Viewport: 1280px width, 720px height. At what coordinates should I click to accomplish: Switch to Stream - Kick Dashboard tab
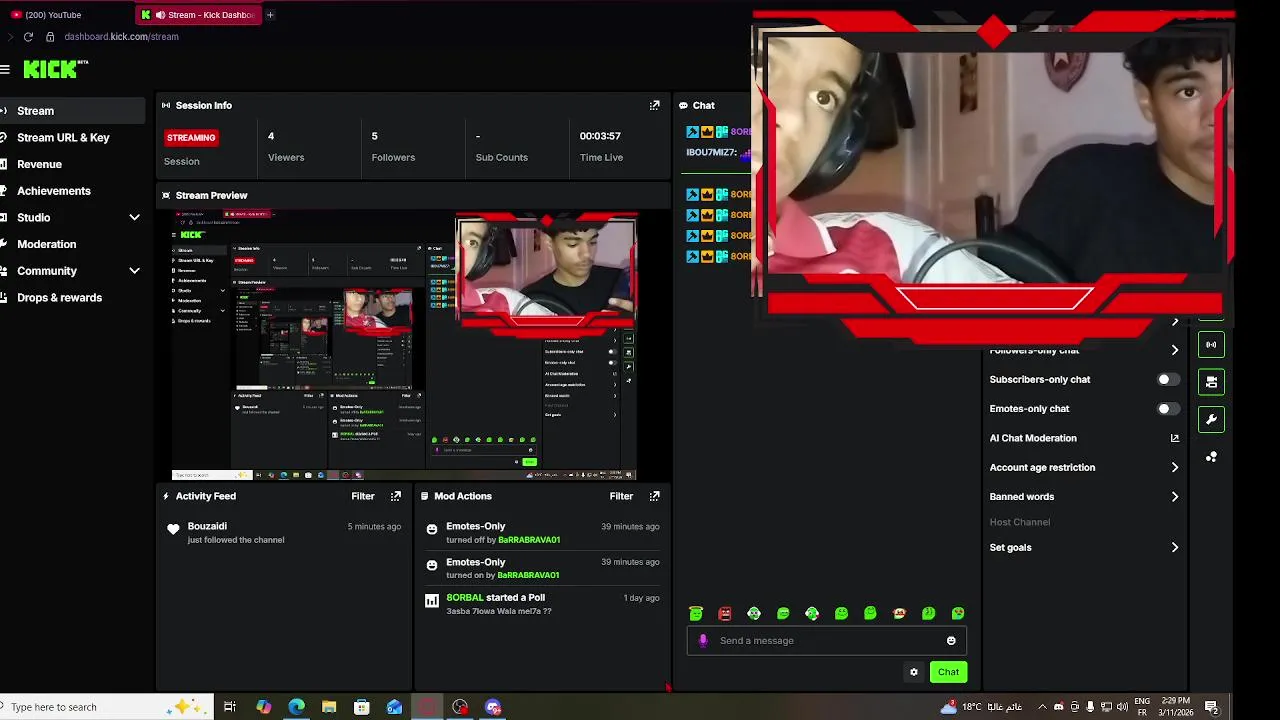[198, 15]
